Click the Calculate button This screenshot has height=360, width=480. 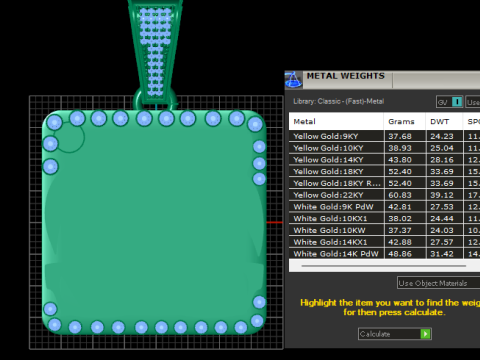[395, 334]
